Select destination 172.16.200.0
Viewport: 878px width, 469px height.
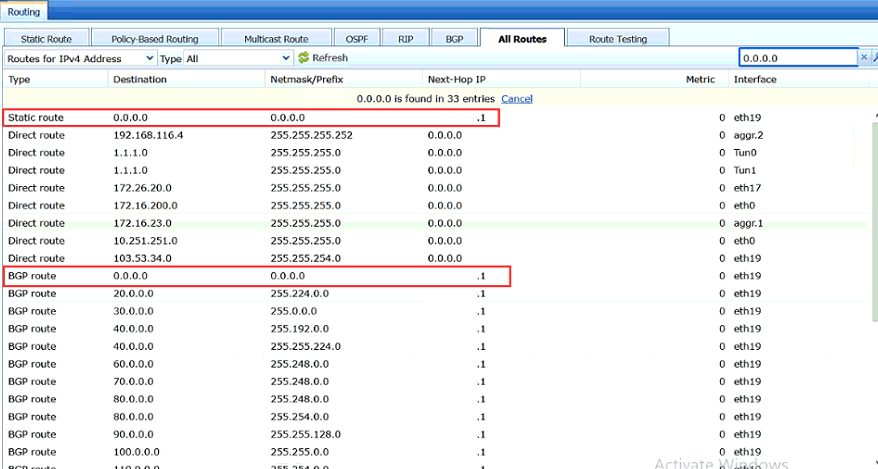145,205
